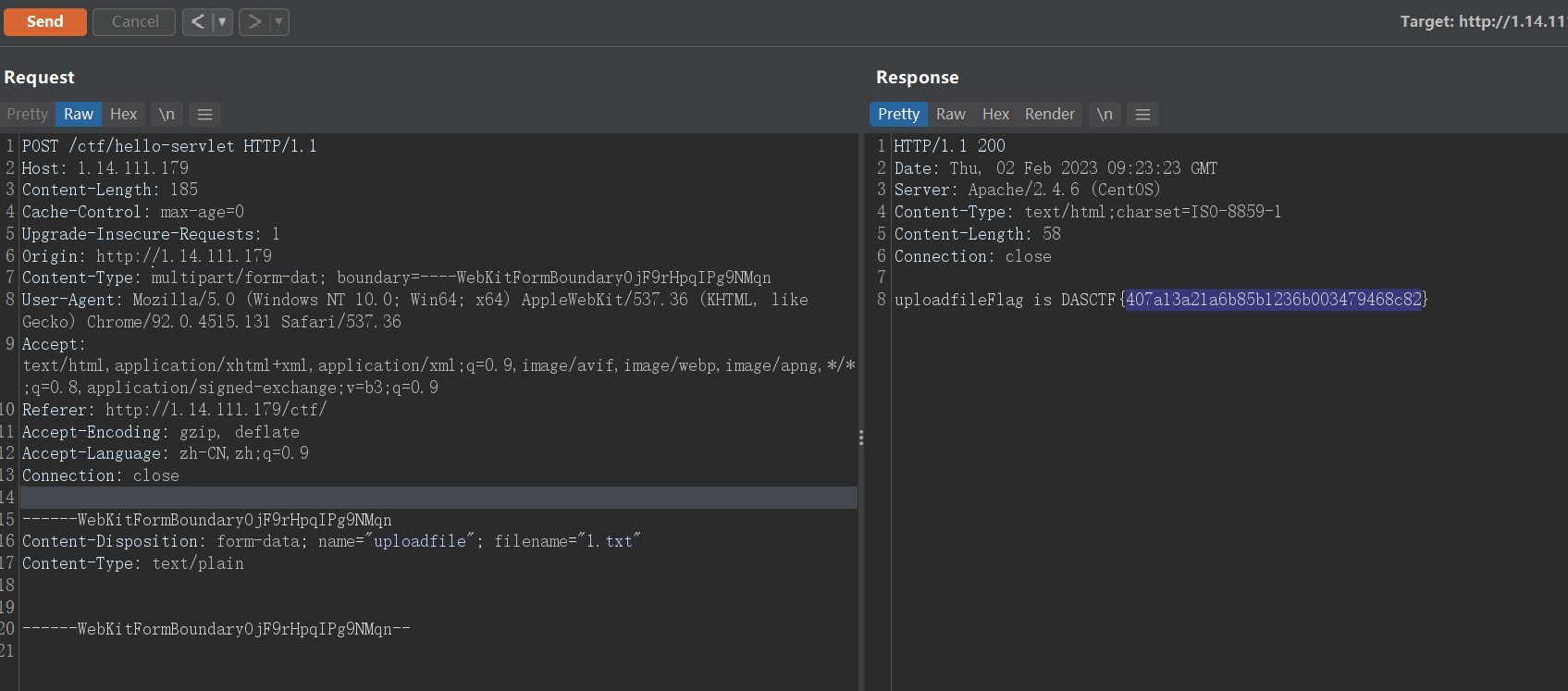The image size is (1568, 691).
Task: Go back to previous request in history
Action: 198,21
